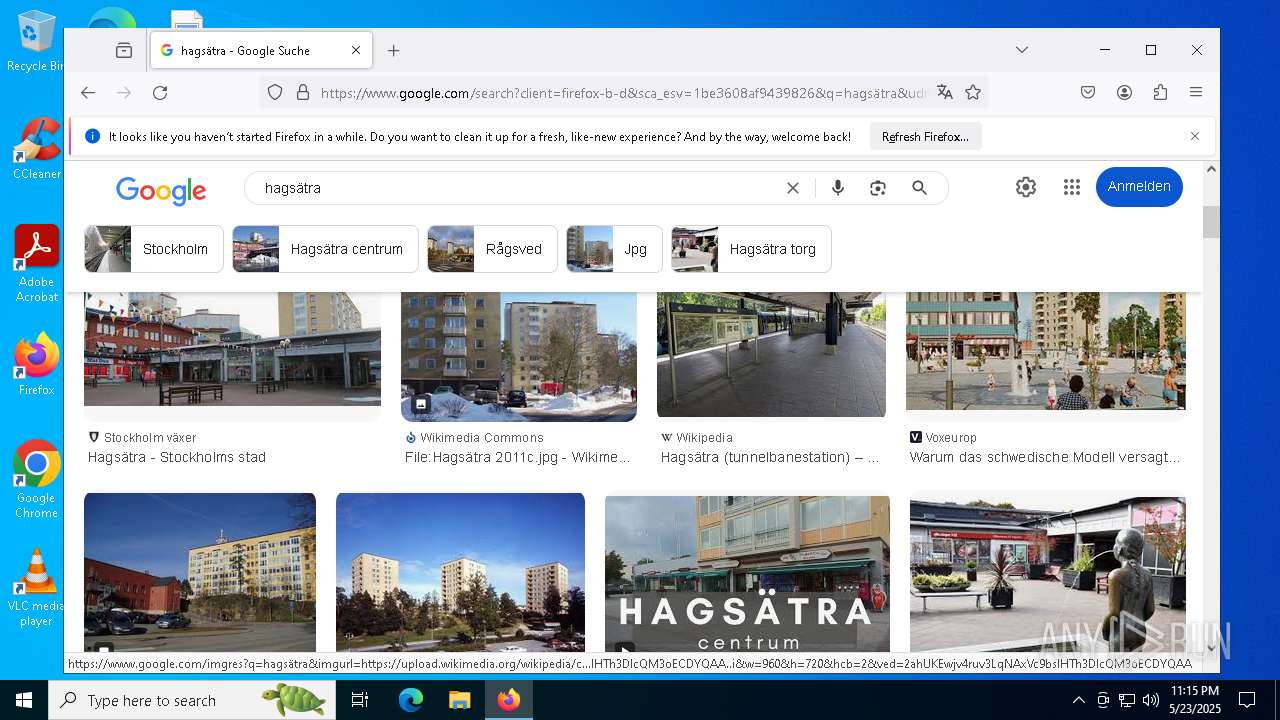Open Windows notification center
The height and width of the screenshot is (720, 1280).
click(1247, 700)
